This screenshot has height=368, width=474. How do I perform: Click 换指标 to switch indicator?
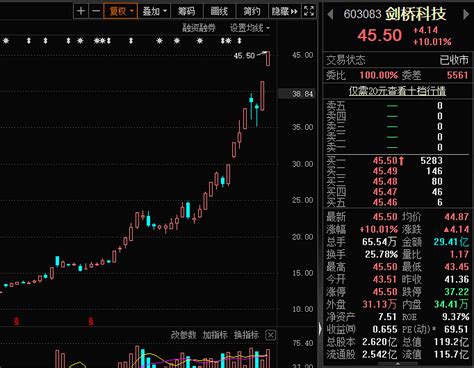[x=246, y=335]
